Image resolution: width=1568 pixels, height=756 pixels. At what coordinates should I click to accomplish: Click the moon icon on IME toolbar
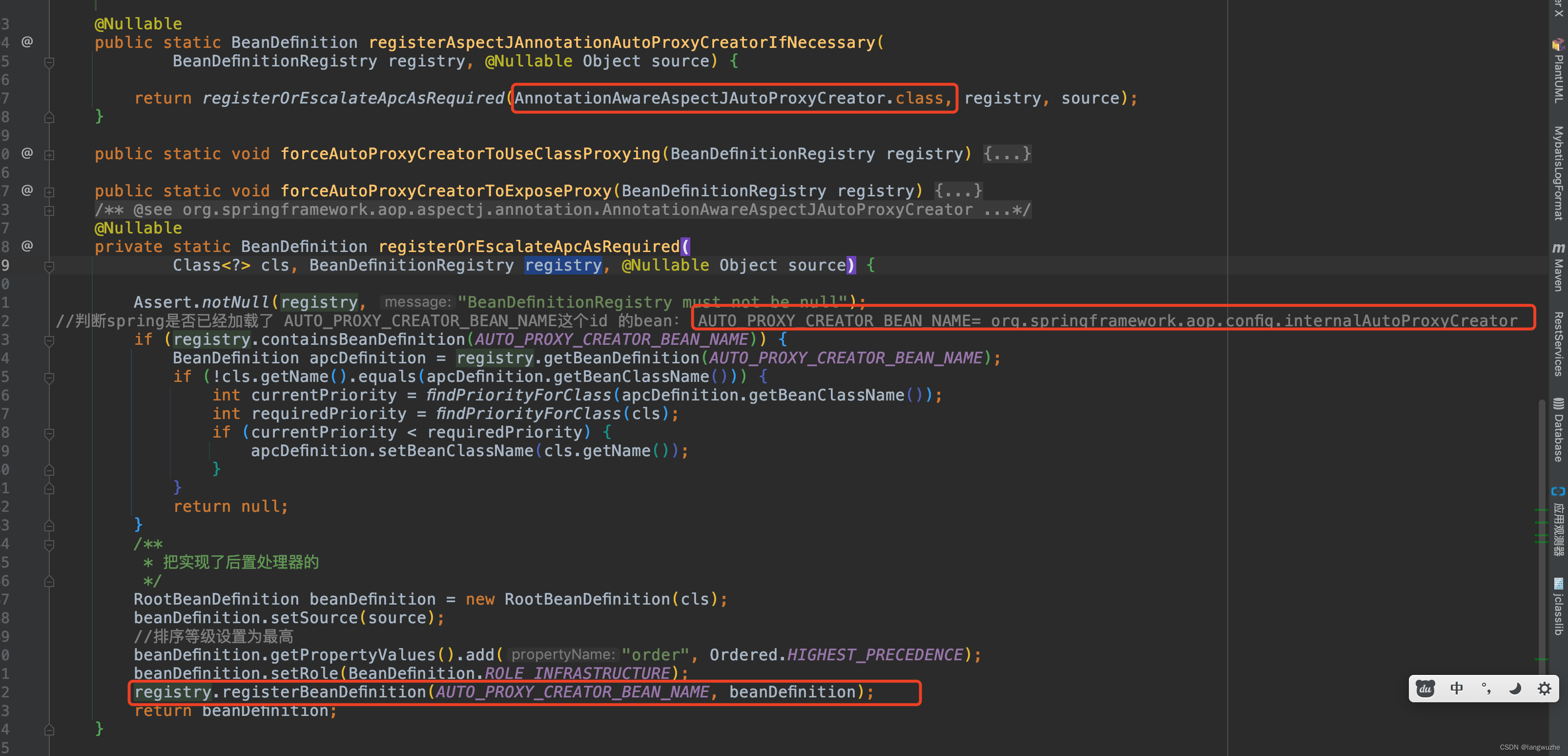[x=1515, y=689]
